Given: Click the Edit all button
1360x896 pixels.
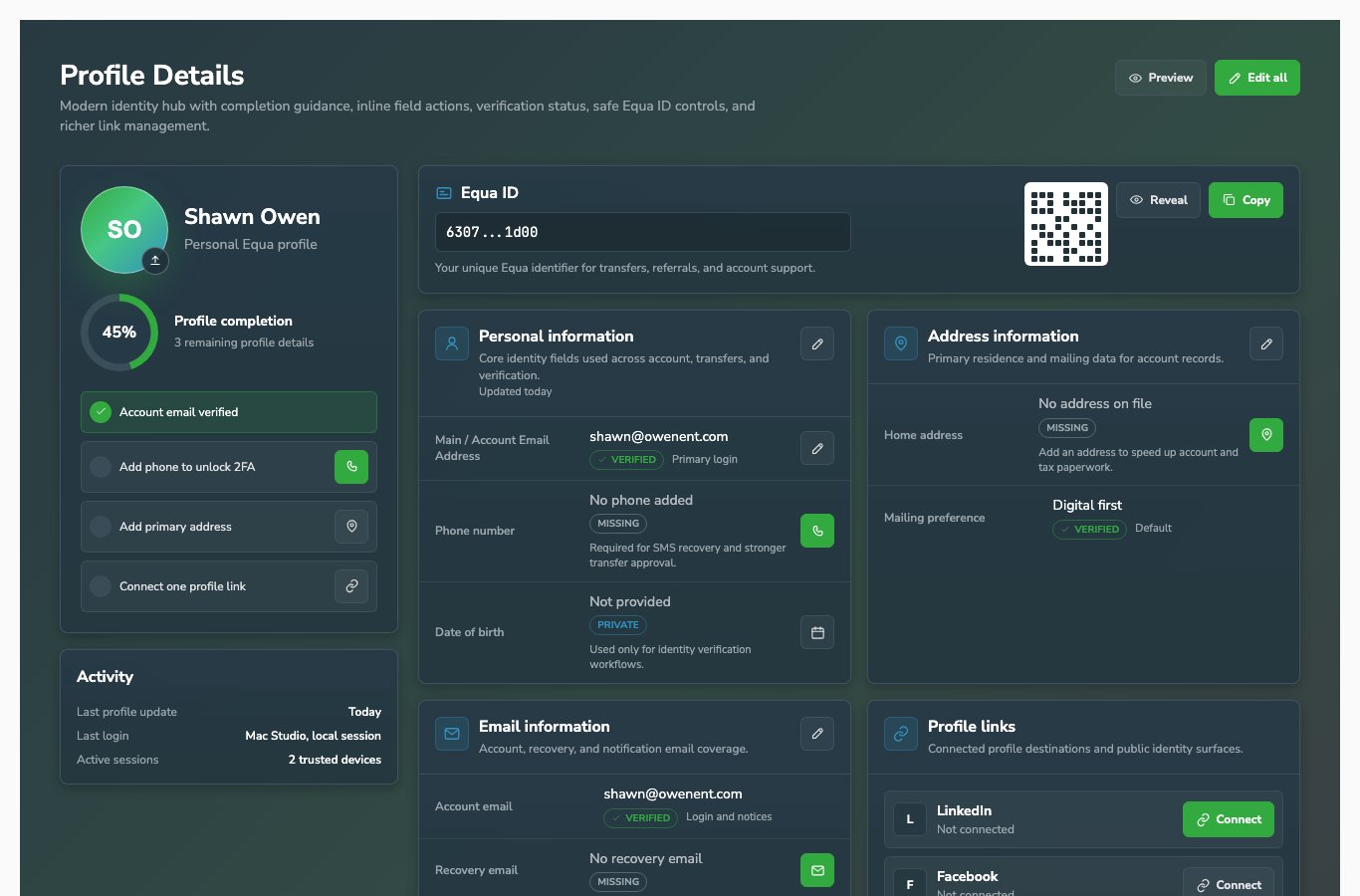Looking at the screenshot, I should pyautogui.click(x=1257, y=78).
